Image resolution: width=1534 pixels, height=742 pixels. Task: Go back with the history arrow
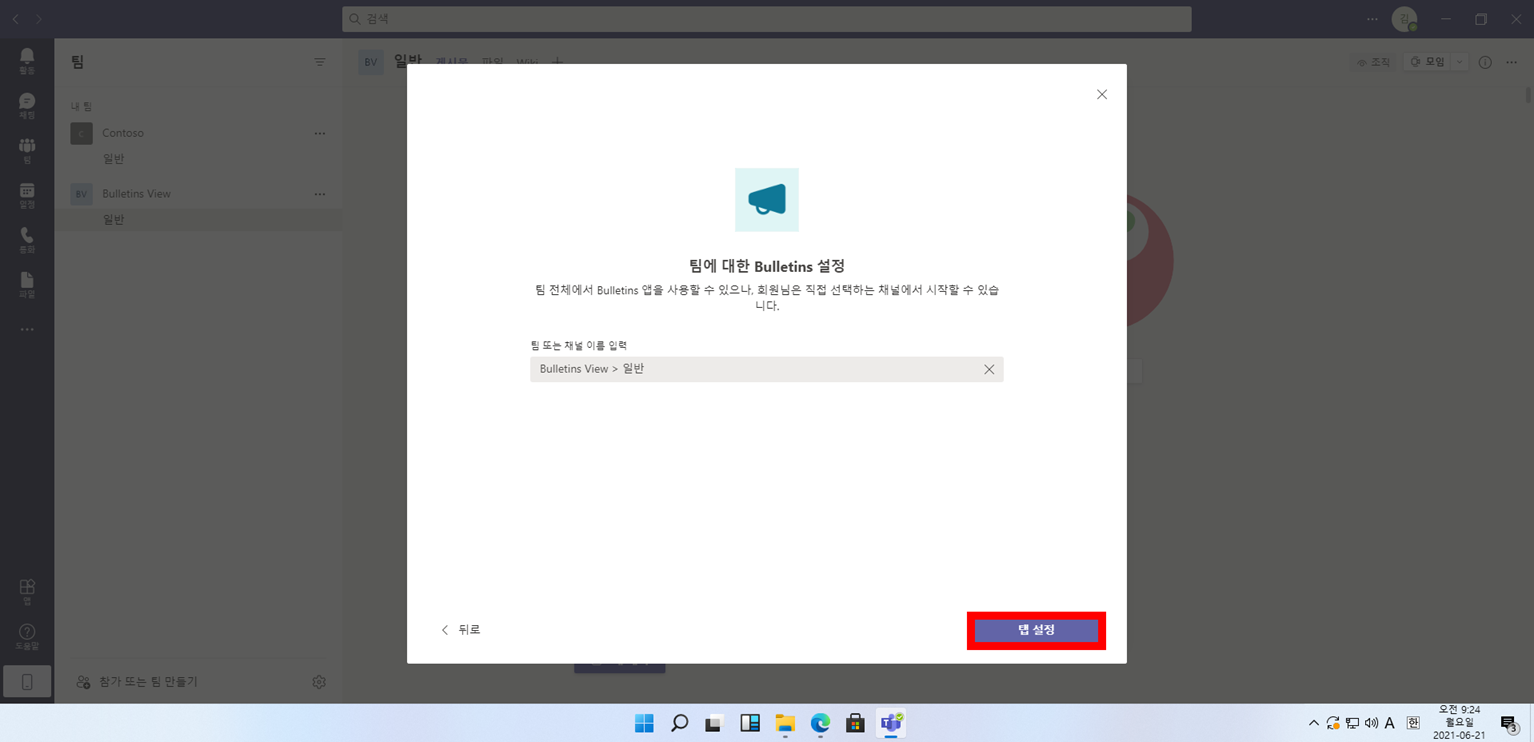pyautogui.click(x=15, y=19)
